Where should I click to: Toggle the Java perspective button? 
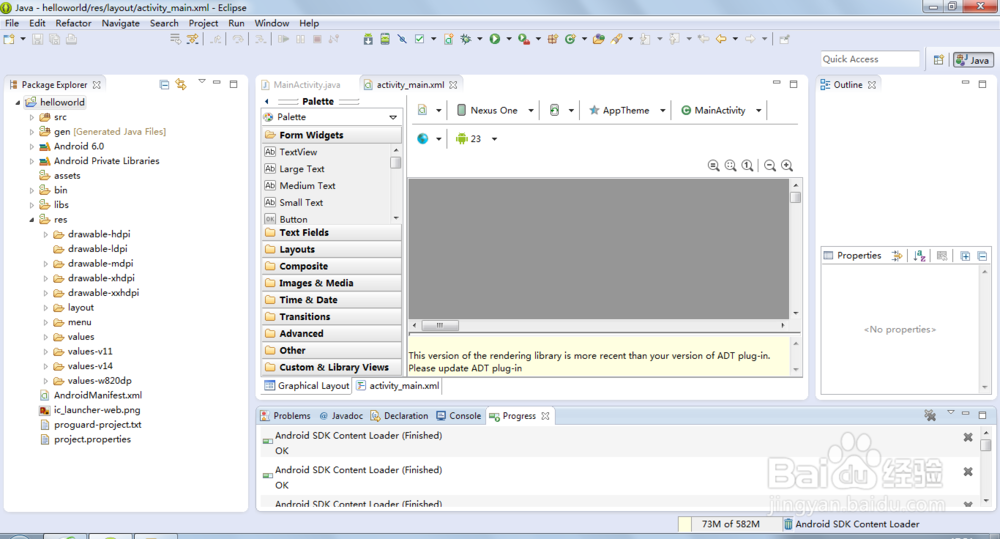coord(973,60)
